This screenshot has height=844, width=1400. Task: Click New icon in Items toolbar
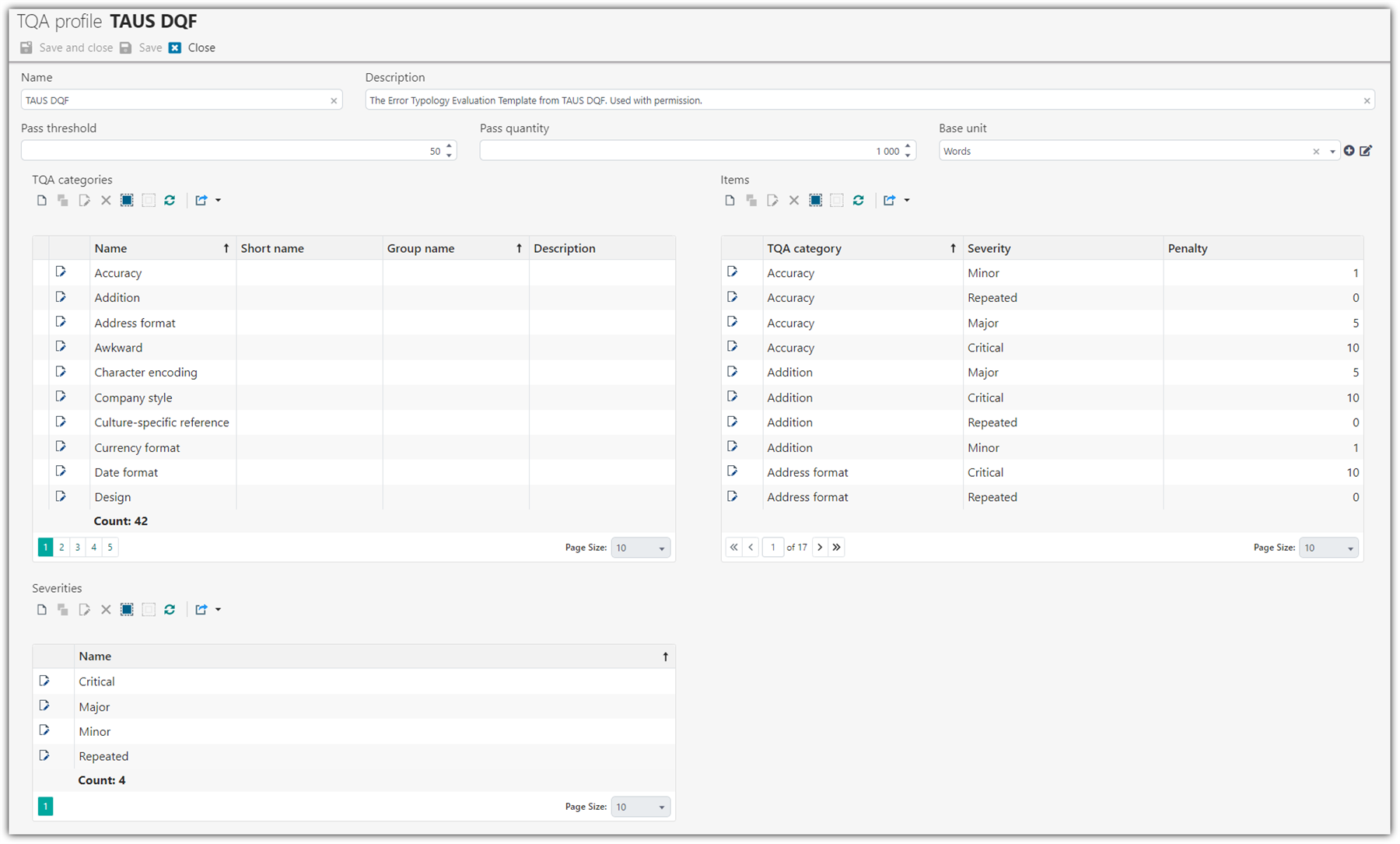pos(730,201)
